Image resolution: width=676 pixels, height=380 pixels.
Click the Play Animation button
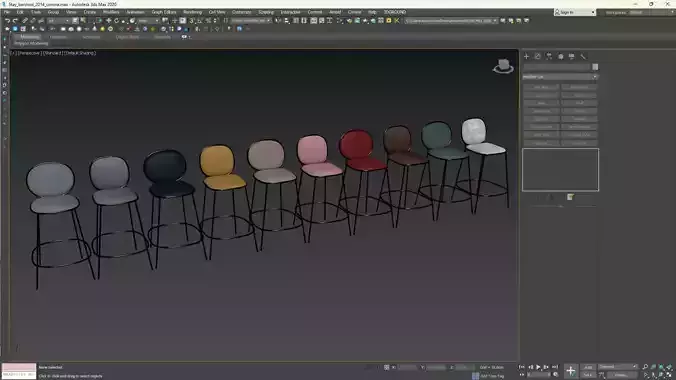pos(538,367)
